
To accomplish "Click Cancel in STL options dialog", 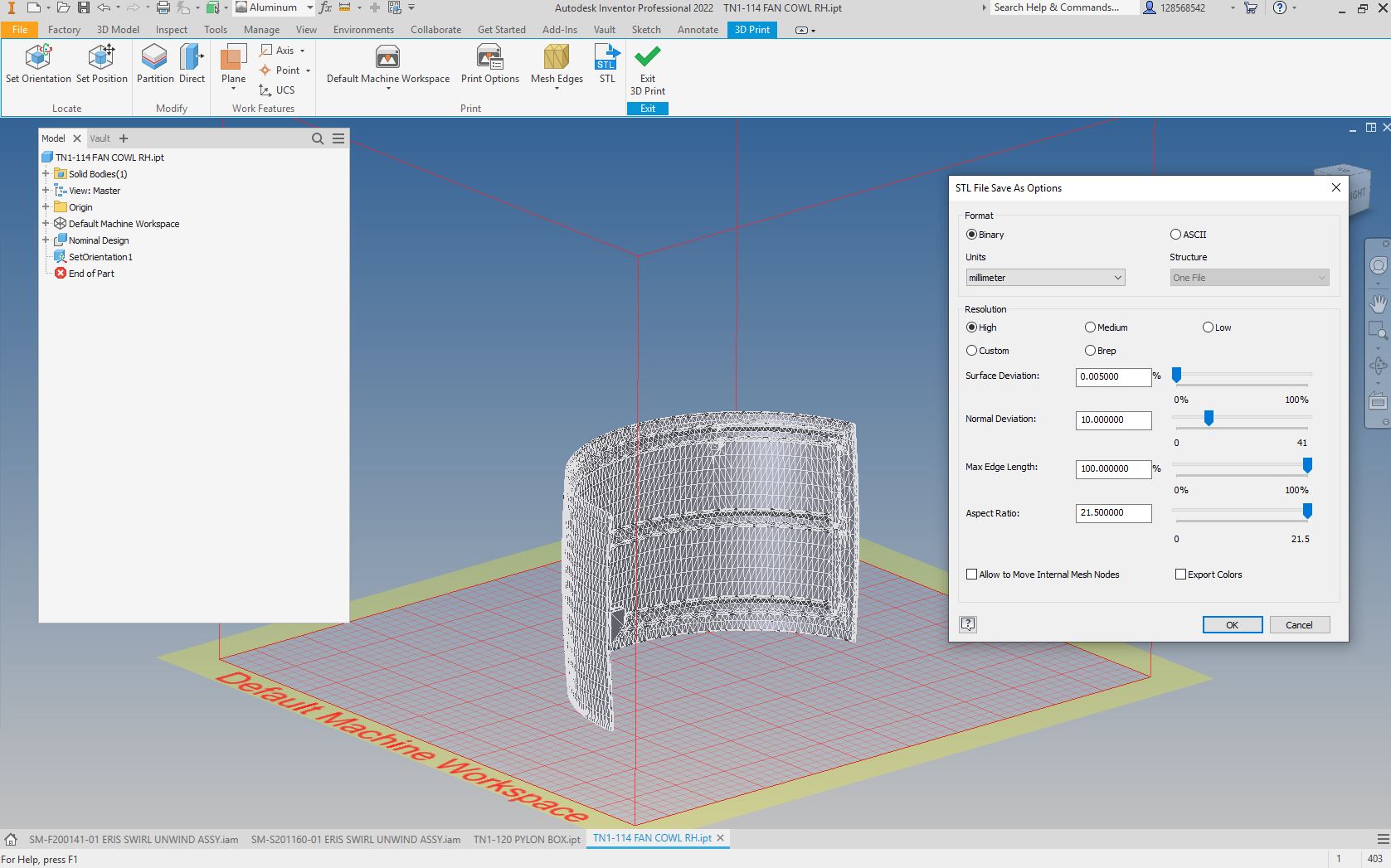I will (x=1299, y=625).
